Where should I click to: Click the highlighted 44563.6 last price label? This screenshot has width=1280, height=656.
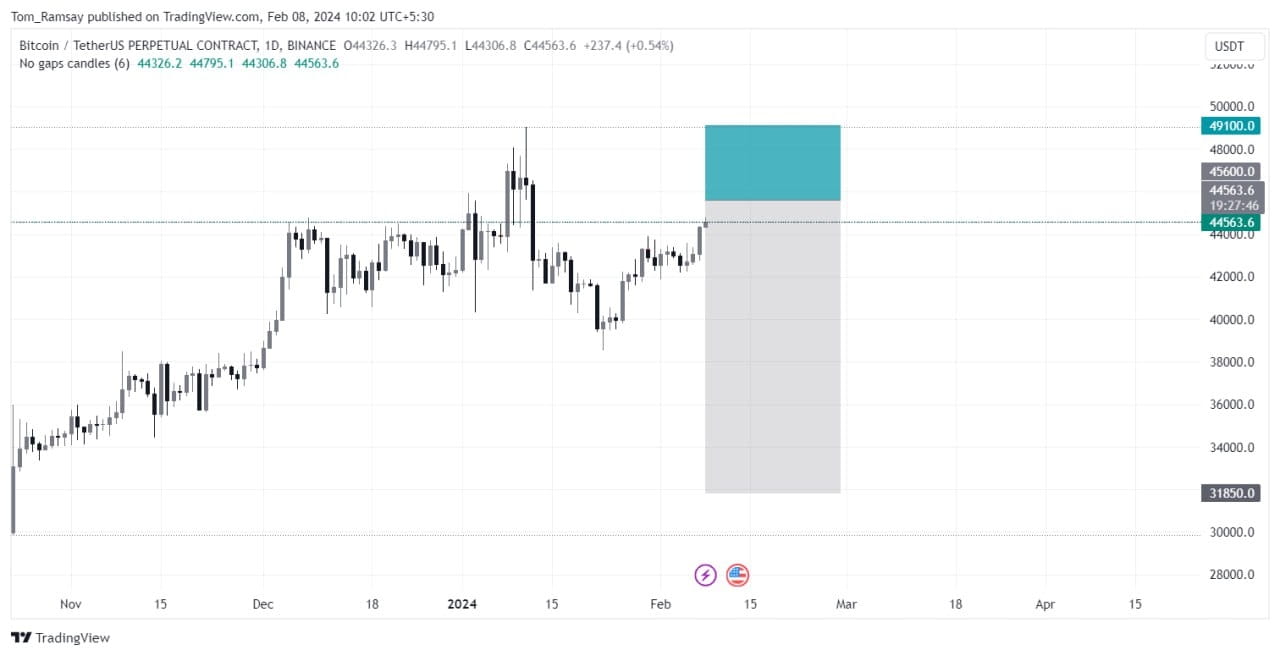click(1230, 223)
